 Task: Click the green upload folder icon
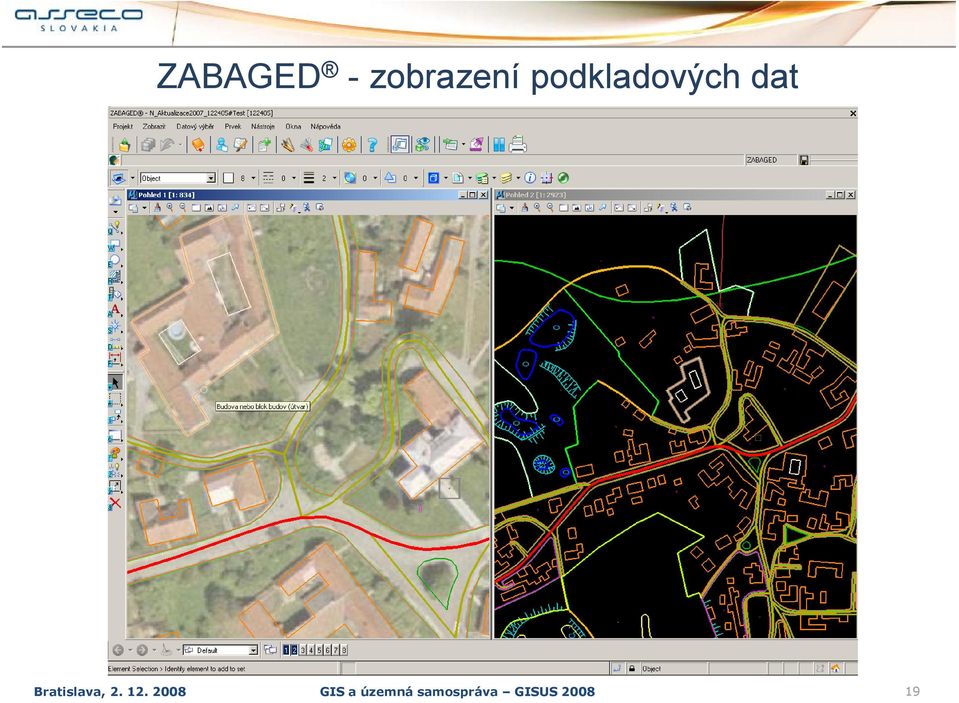coord(124,145)
